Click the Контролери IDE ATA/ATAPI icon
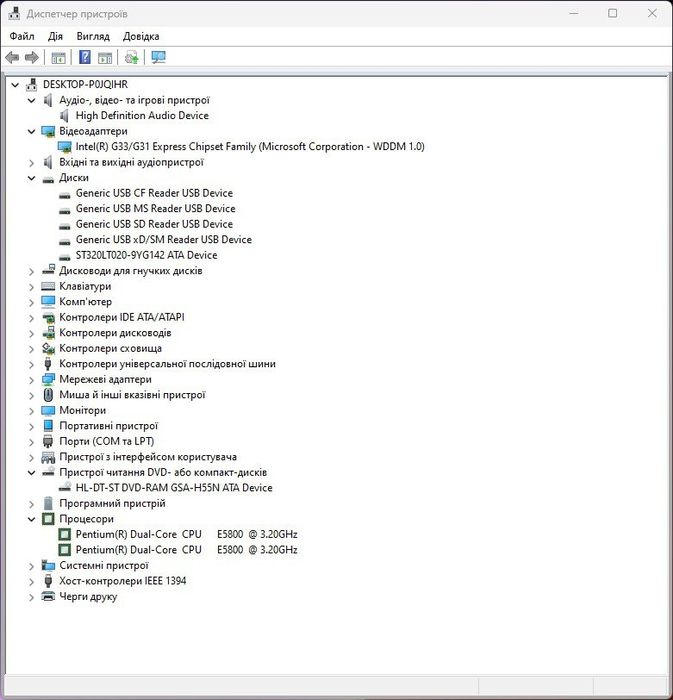 pos(48,317)
